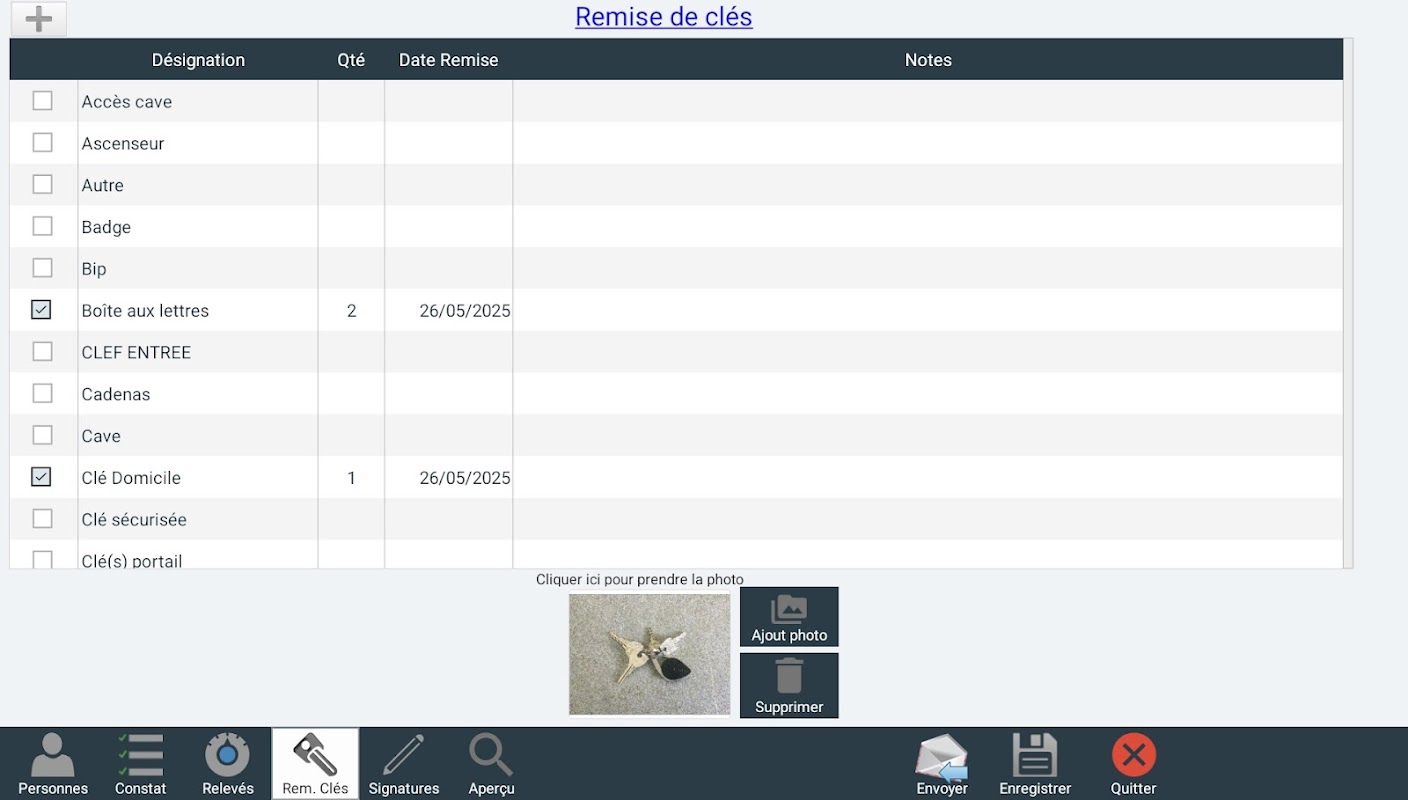
Task: Open the keys photo thumbnail
Action: pyautogui.click(x=649, y=654)
